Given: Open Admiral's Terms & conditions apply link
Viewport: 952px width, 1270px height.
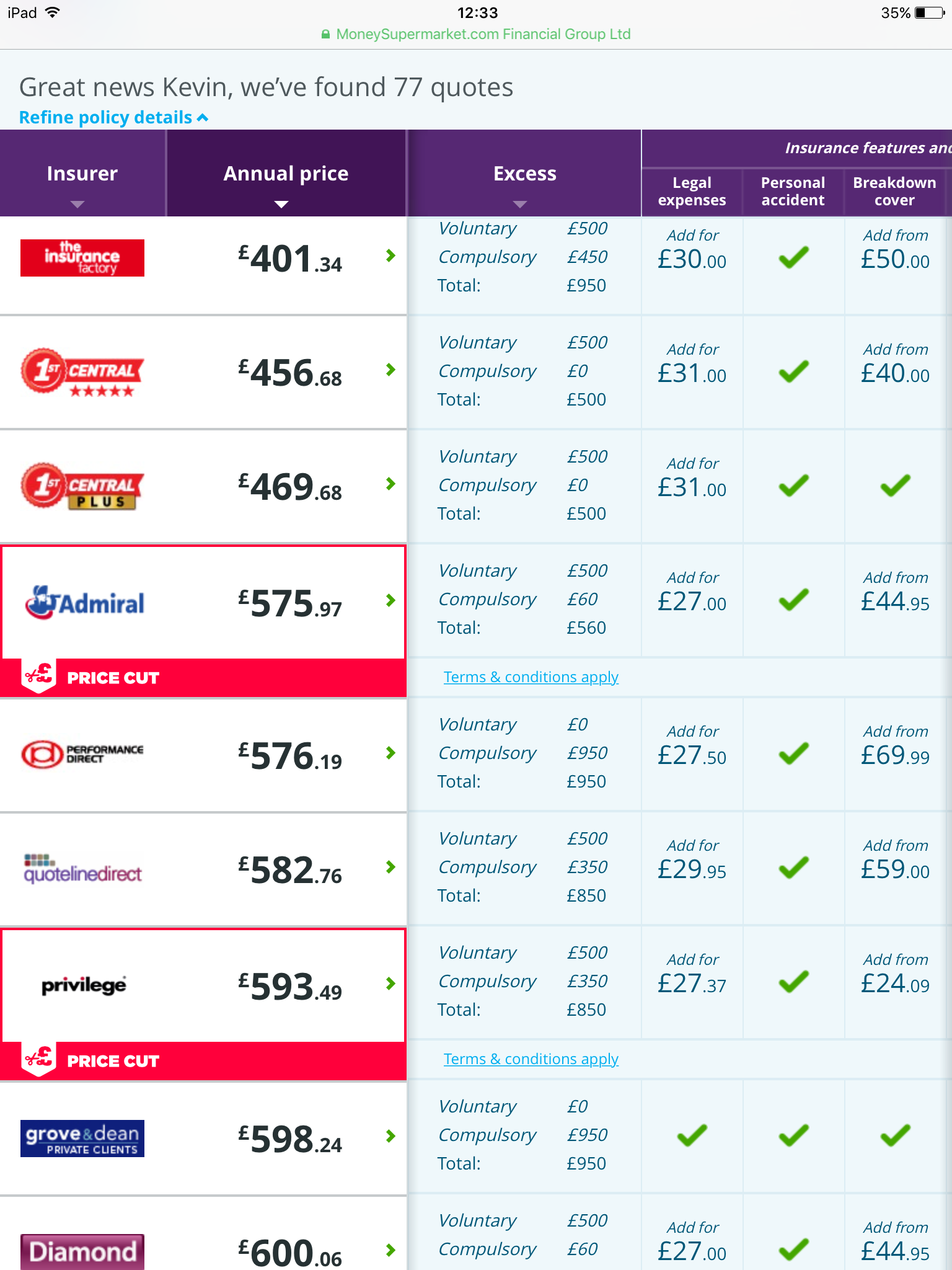Looking at the screenshot, I should pyautogui.click(x=531, y=677).
